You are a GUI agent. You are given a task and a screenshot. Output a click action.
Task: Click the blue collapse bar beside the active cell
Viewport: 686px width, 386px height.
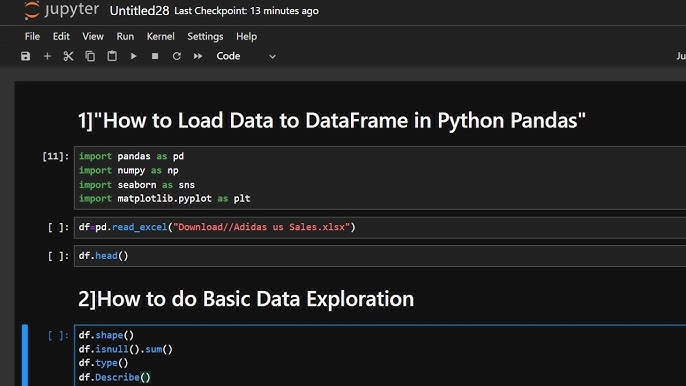[x=25, y=355]
